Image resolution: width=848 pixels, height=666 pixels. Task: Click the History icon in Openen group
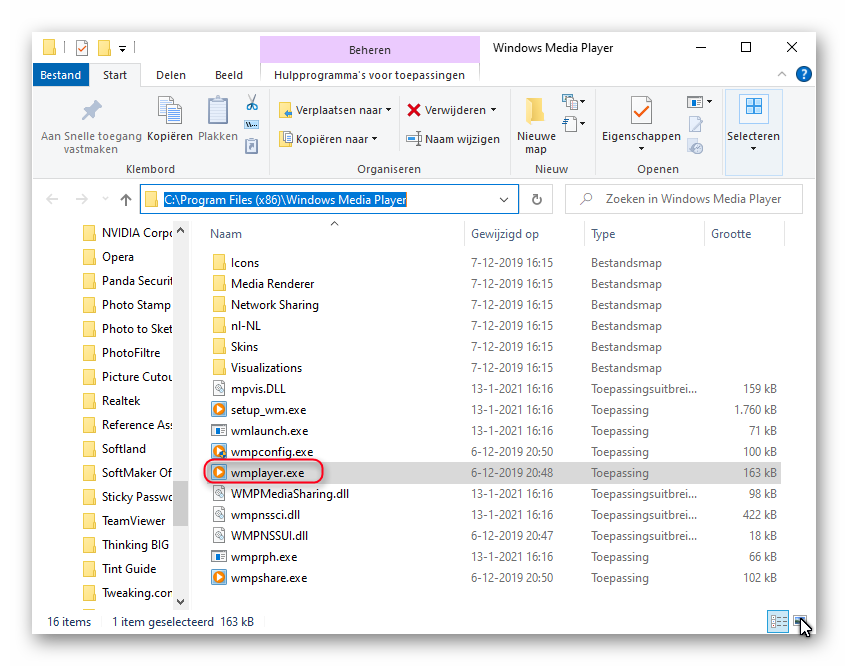pyautogui.click(x=695, y=146)
